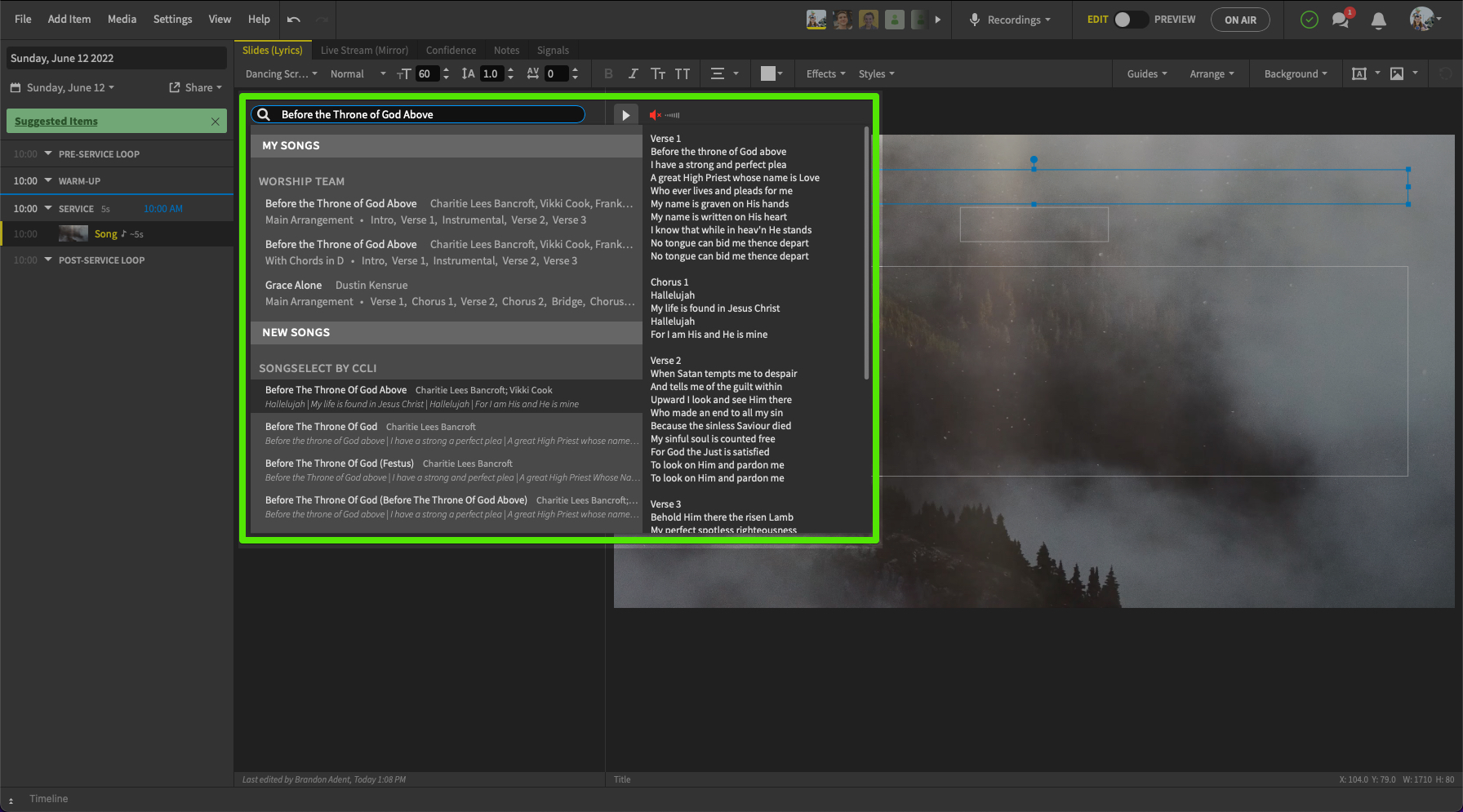The width and height of the screenshot is (1463, 812).
Task: Click the font size field showing 60
Action: [426, 73]
